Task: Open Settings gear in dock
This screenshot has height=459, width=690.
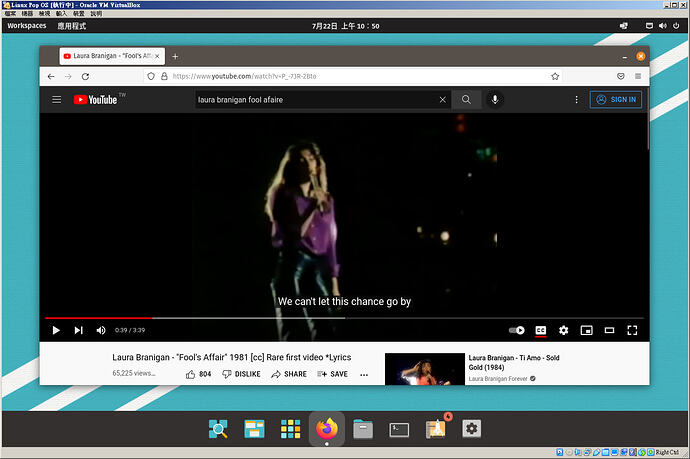Action: [x=471, y=429]
